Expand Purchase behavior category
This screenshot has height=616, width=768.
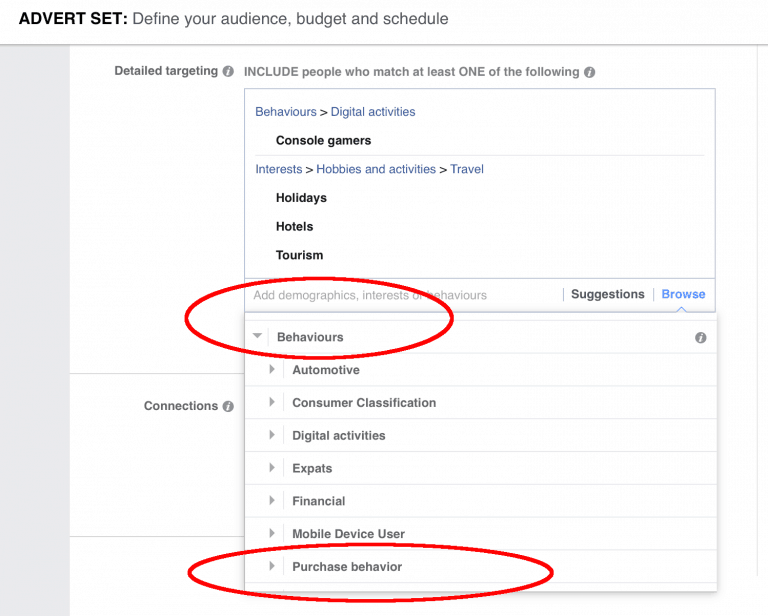[271, 567]
